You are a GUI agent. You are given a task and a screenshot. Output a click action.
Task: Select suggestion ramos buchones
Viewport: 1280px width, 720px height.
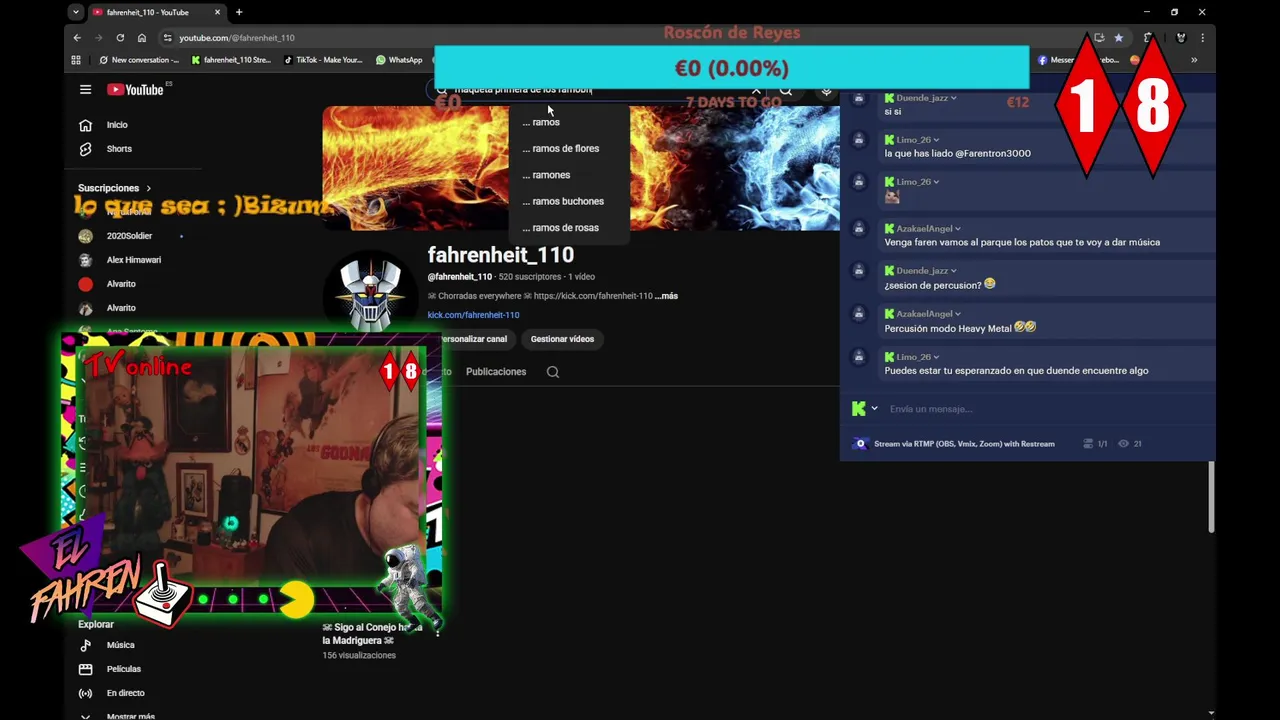pyautogui.click(x=568, y=202)
